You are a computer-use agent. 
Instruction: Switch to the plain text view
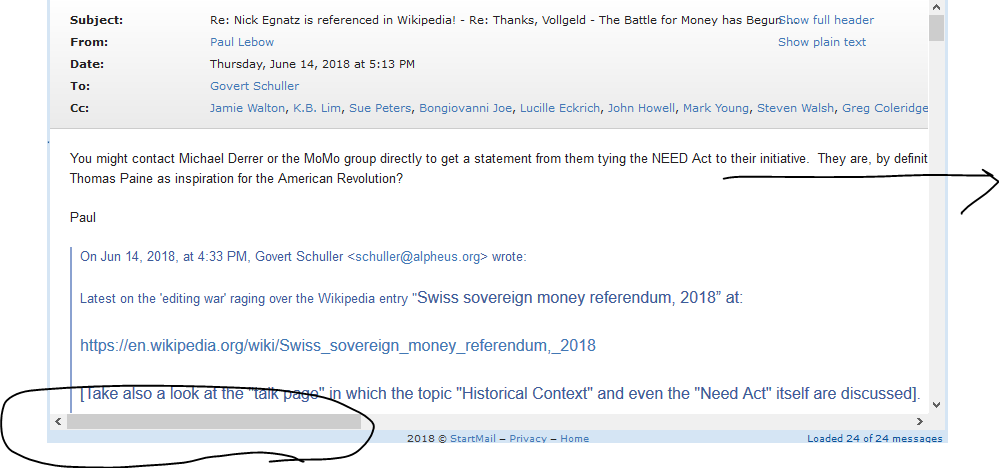822,42
